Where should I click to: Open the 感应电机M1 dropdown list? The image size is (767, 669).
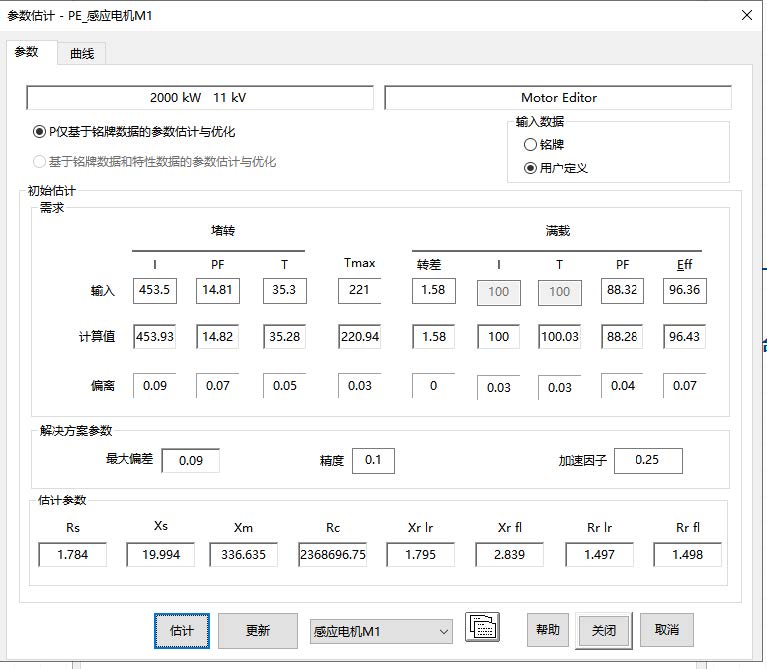(x=444, y=631)
